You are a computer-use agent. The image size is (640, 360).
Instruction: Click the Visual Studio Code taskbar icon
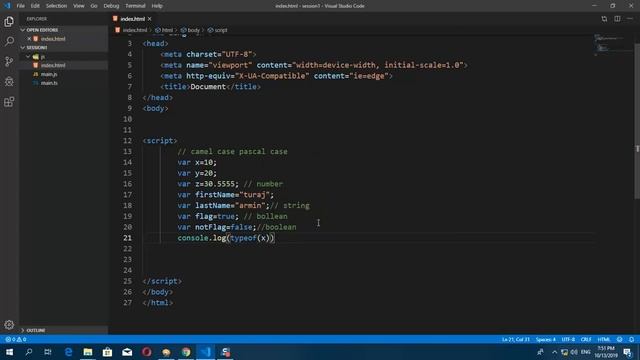coord(206,352)
